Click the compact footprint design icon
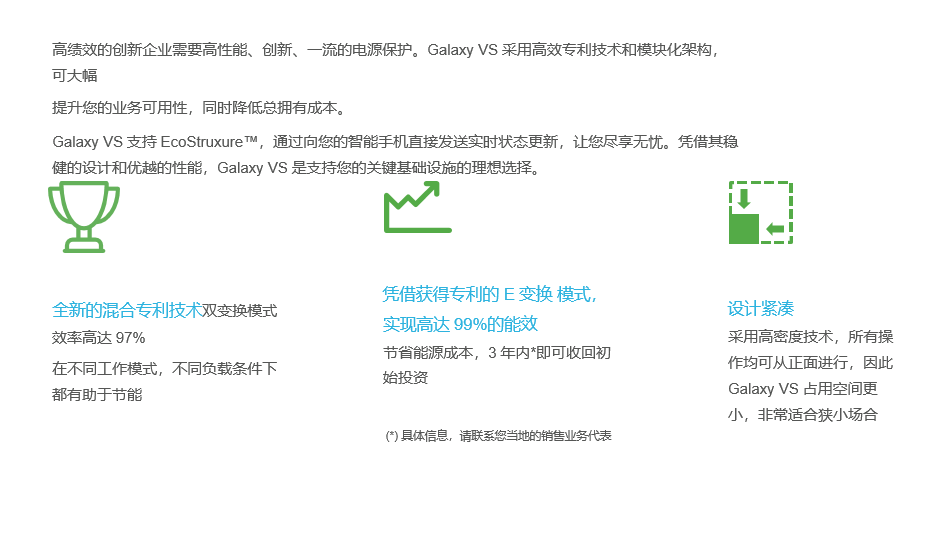 coord(761,213)
